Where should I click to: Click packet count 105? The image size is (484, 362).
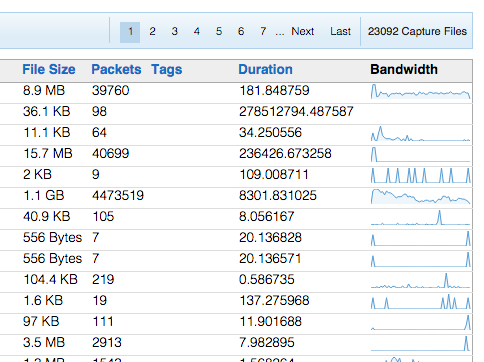[103, 217]
